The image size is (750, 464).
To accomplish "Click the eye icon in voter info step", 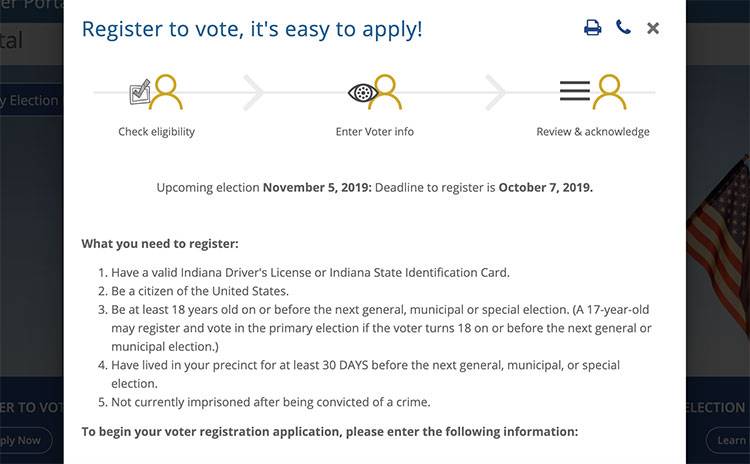I will (363, 92).
